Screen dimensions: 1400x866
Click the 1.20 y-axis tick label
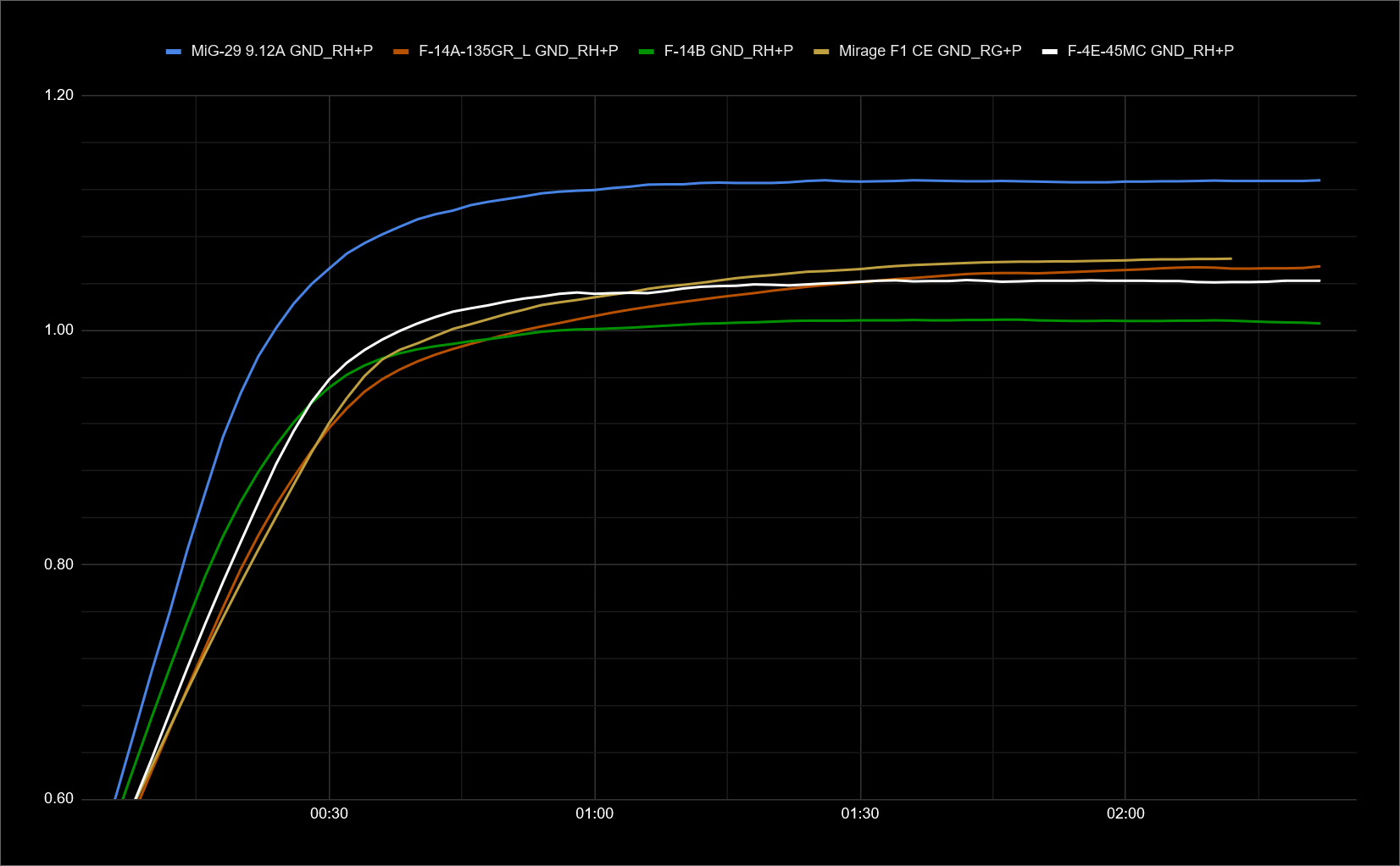[59, 95]
